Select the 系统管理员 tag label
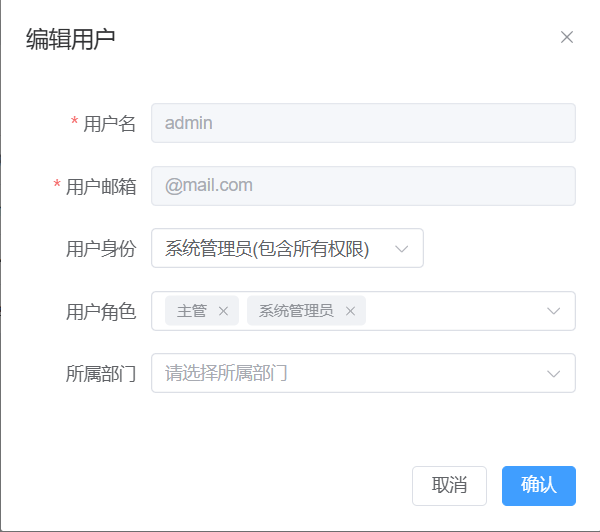 pos(296,311)
